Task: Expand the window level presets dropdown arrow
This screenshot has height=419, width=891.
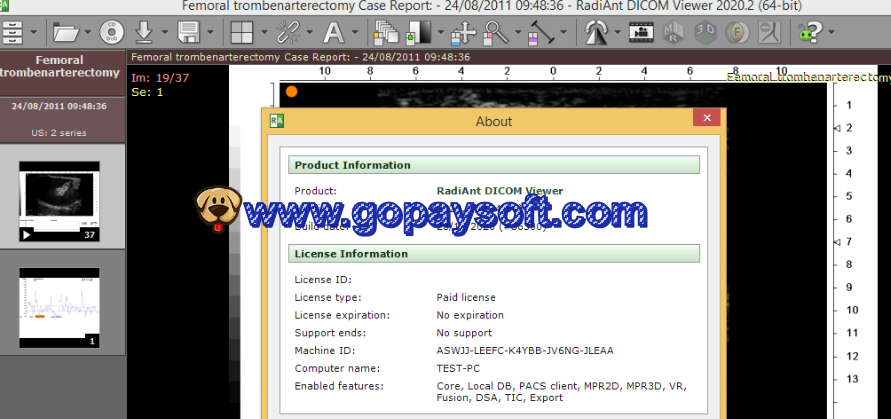Action: pyautogui.click(x=441, y=32)
